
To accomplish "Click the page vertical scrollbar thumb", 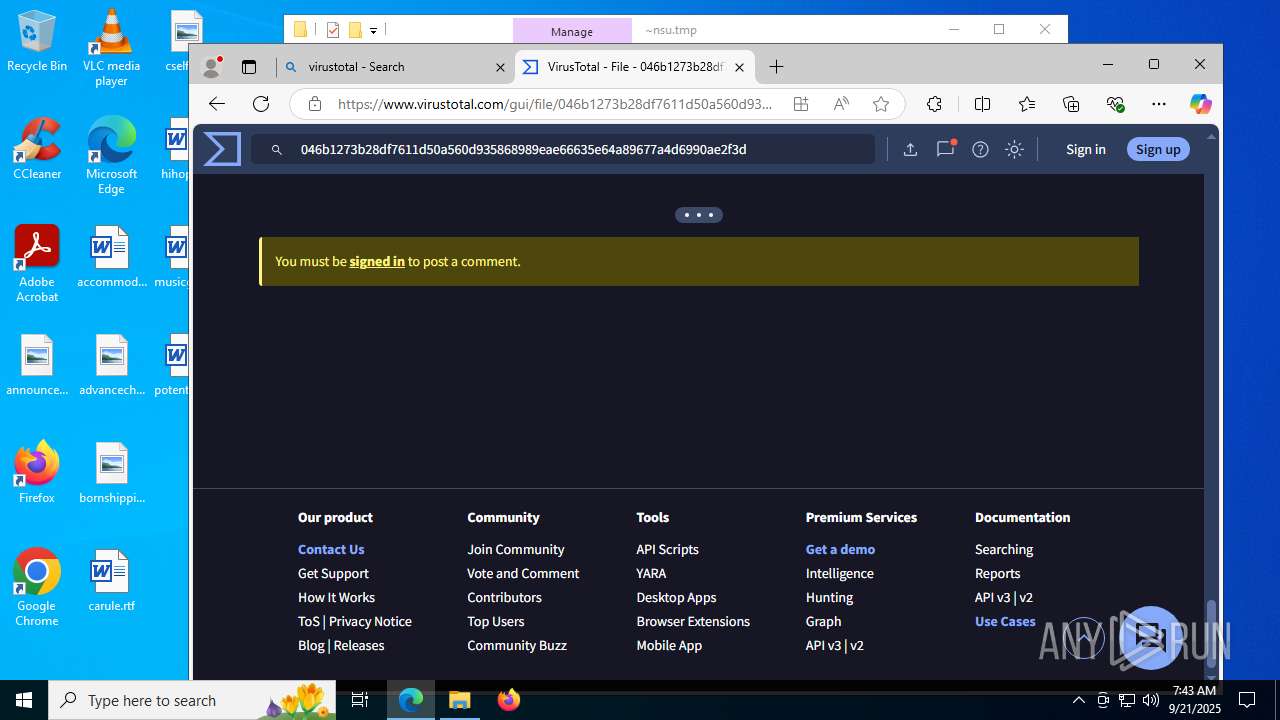I will (1213, 632).
